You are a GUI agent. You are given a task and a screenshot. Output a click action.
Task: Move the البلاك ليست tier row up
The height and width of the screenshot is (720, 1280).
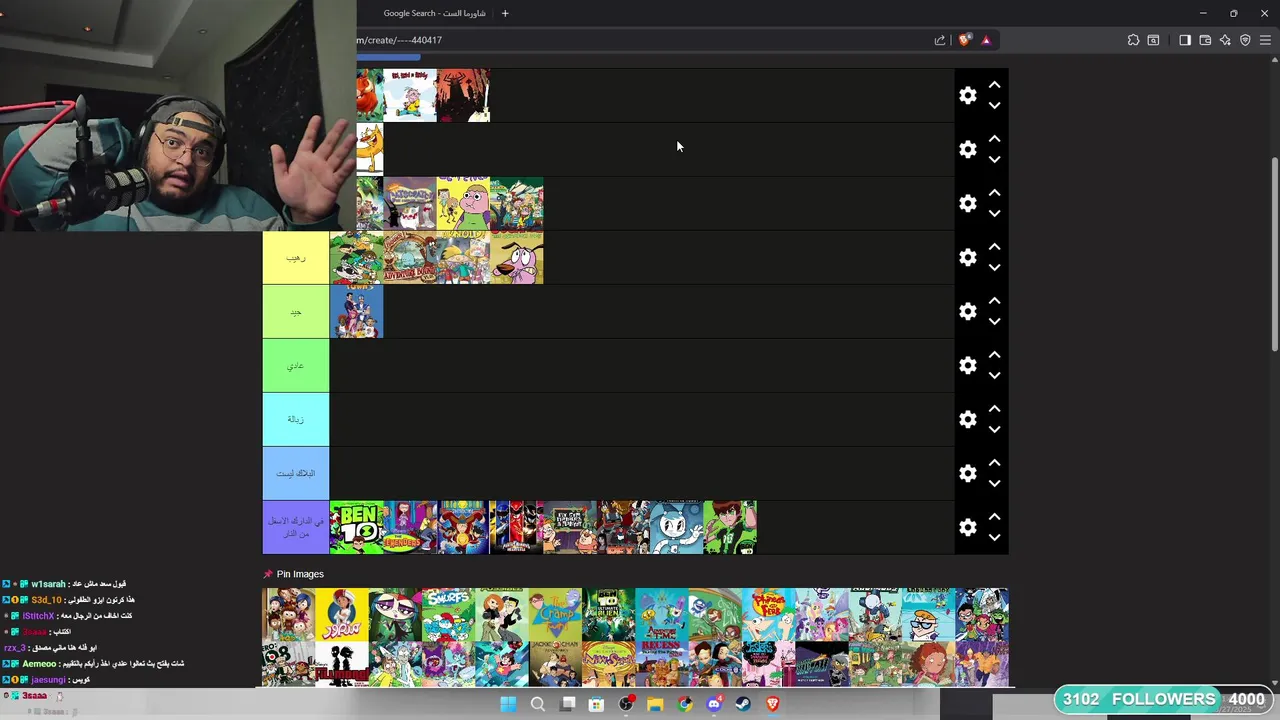click(x=994, y=463)
